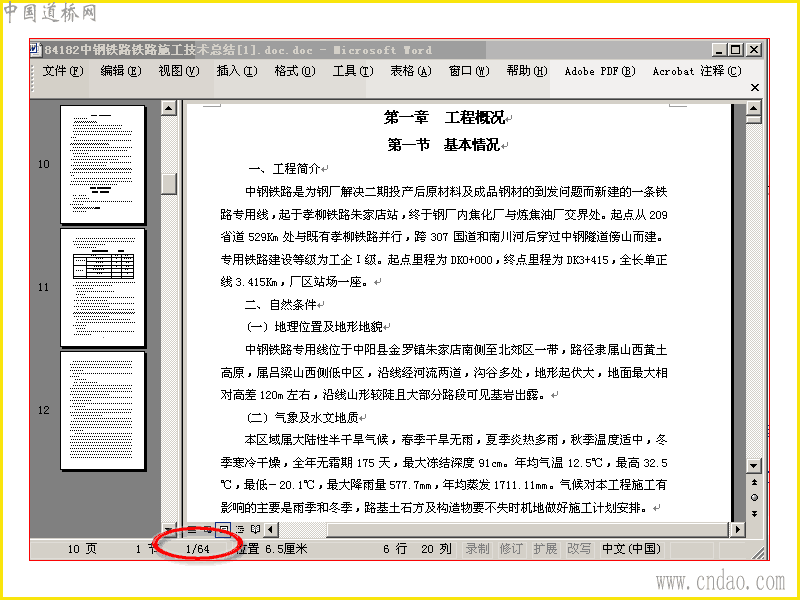Go to previous page double-arrow button
Screen dimensions: 800x600
(x=755, y=482)
